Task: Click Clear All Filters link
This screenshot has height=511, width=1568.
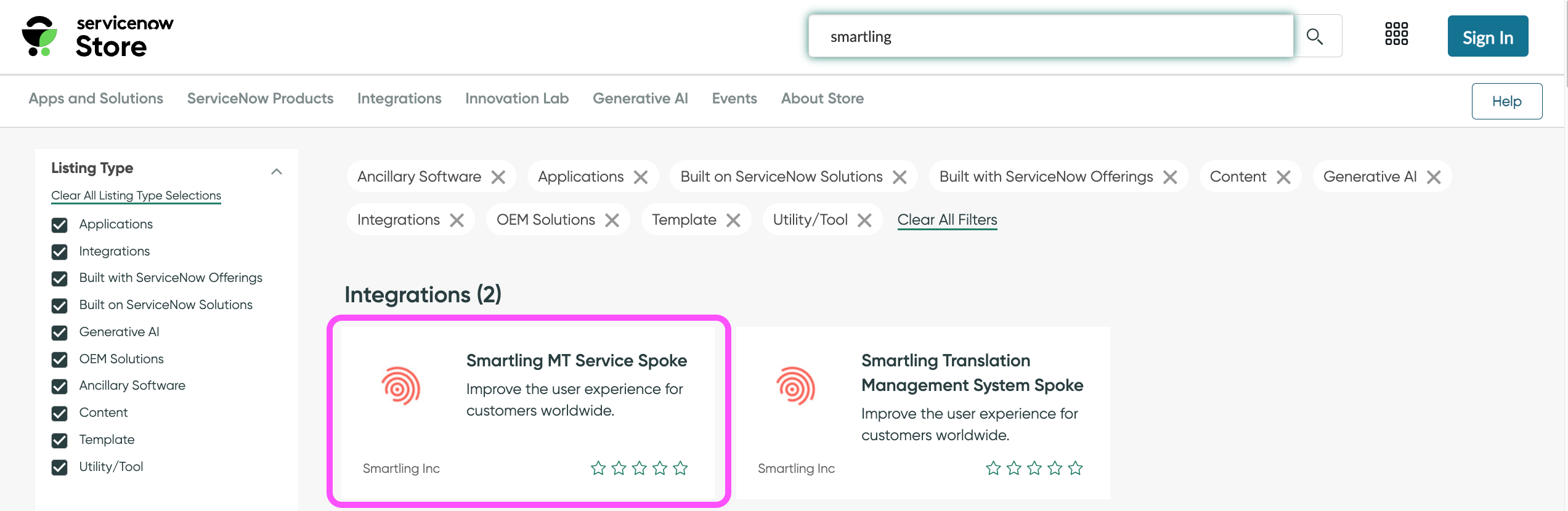Action: coord(947,220)
